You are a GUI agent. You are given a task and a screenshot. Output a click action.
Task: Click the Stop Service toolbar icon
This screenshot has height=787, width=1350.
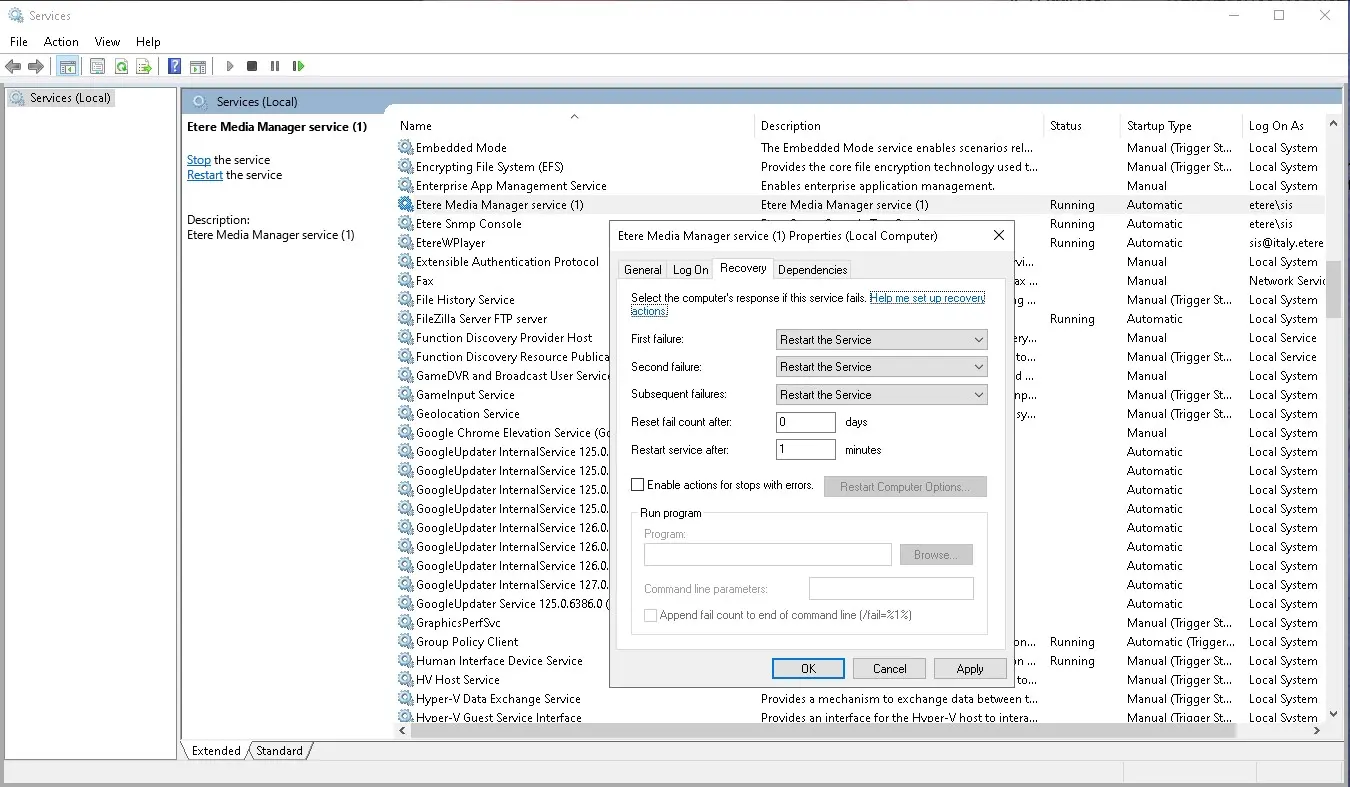click(252, 66)
